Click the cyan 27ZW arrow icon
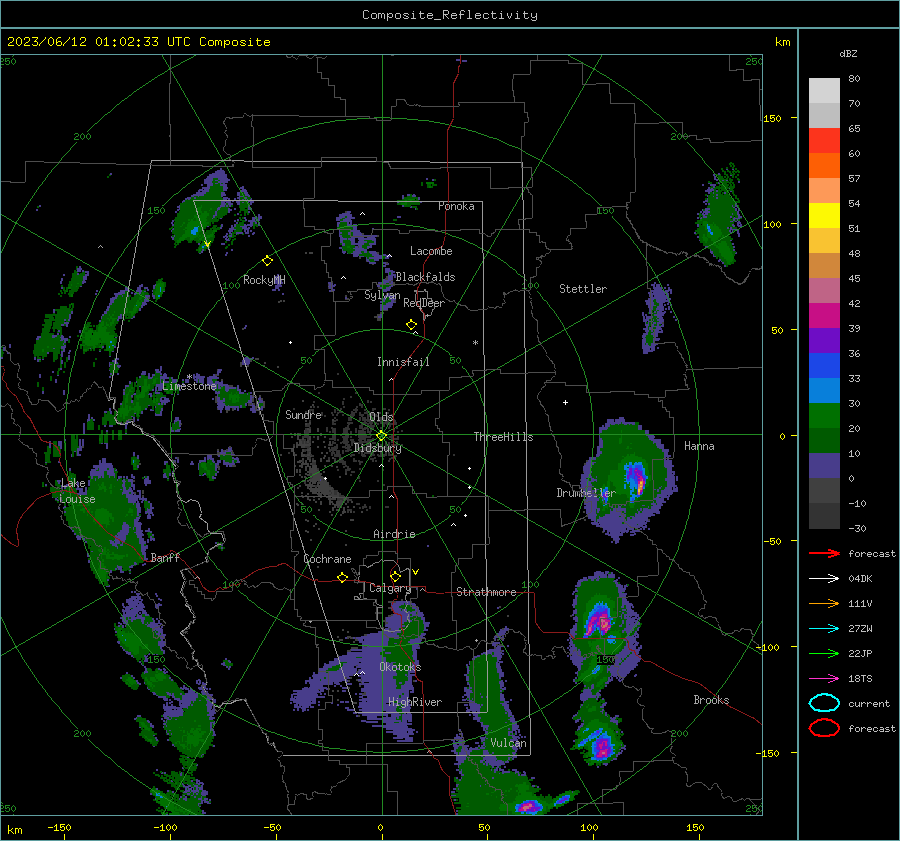 tap(824, 629)
